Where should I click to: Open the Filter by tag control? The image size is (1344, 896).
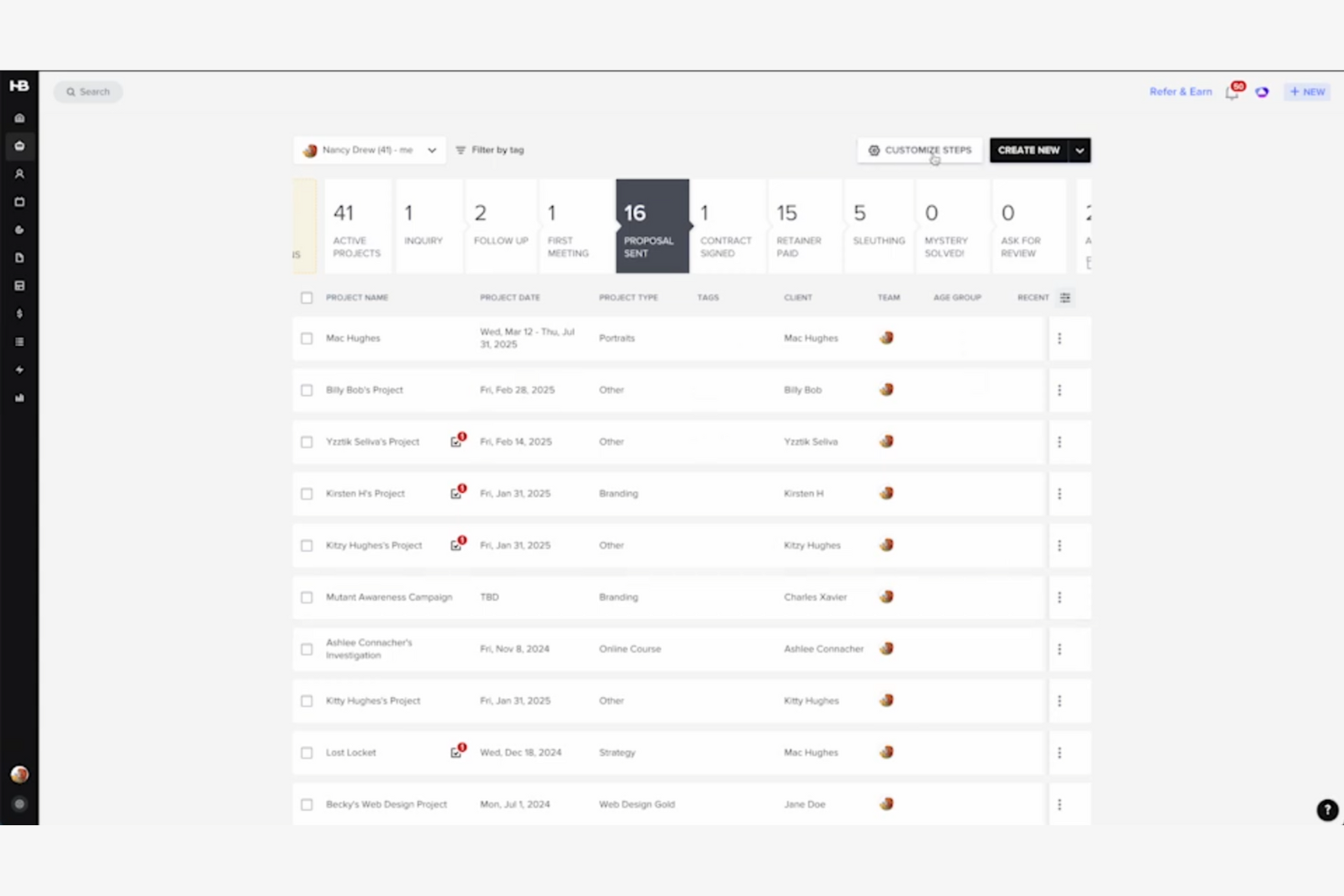[490, 150]
